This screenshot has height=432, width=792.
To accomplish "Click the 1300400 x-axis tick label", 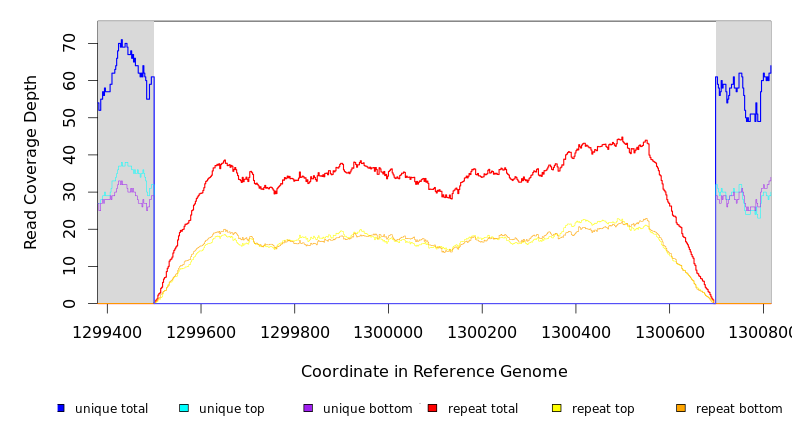I will click(x=575, y=331).
